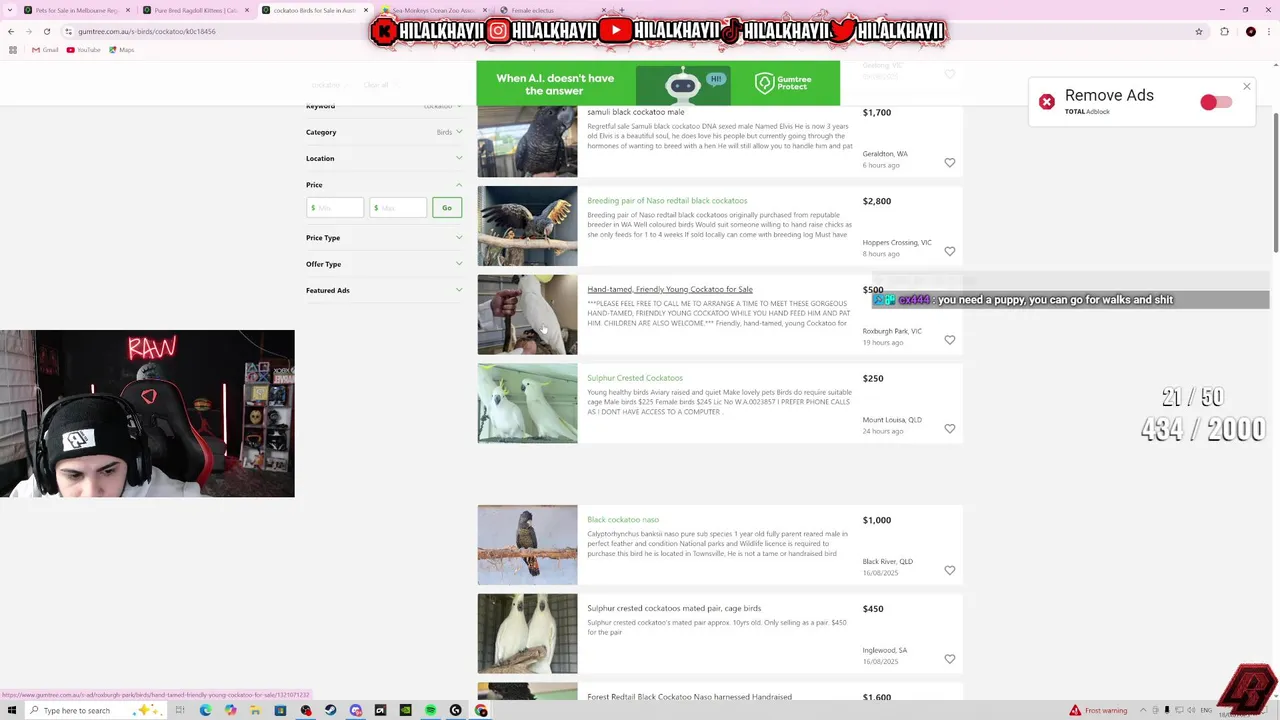Open Breeding pair of Naso redtail listing

tap(667, 201)
